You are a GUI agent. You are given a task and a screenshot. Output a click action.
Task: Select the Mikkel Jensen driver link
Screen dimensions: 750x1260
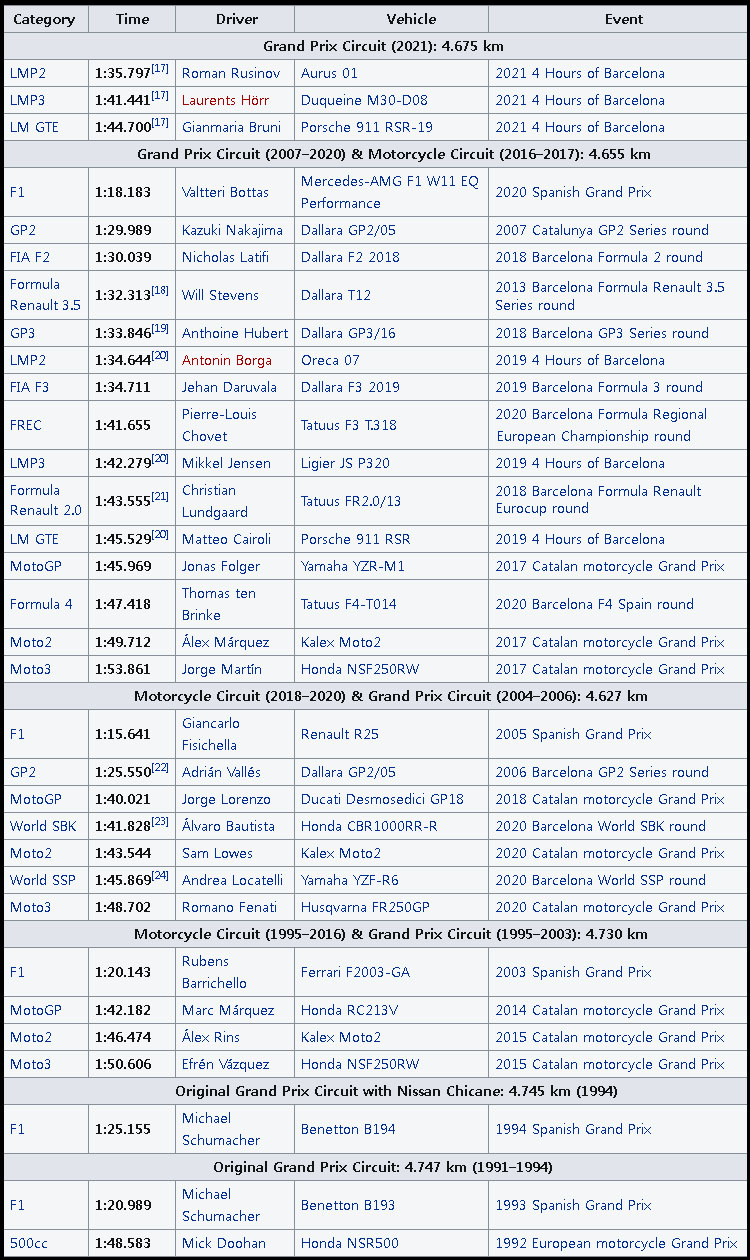pos(226,463)
